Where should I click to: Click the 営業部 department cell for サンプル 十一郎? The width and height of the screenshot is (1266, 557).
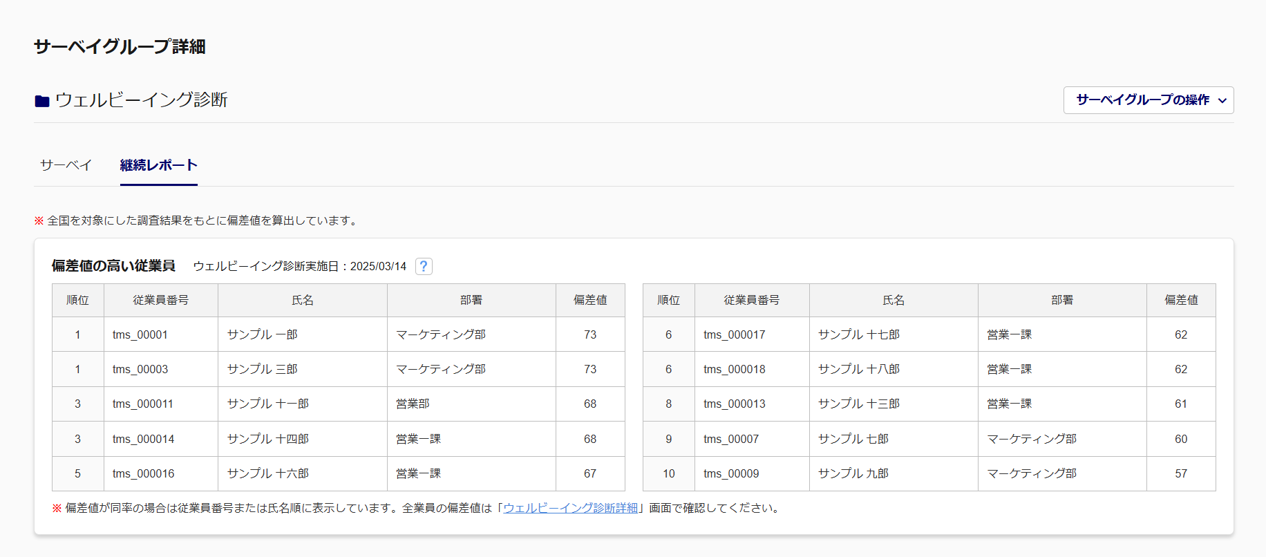click(x=413, y=404)
